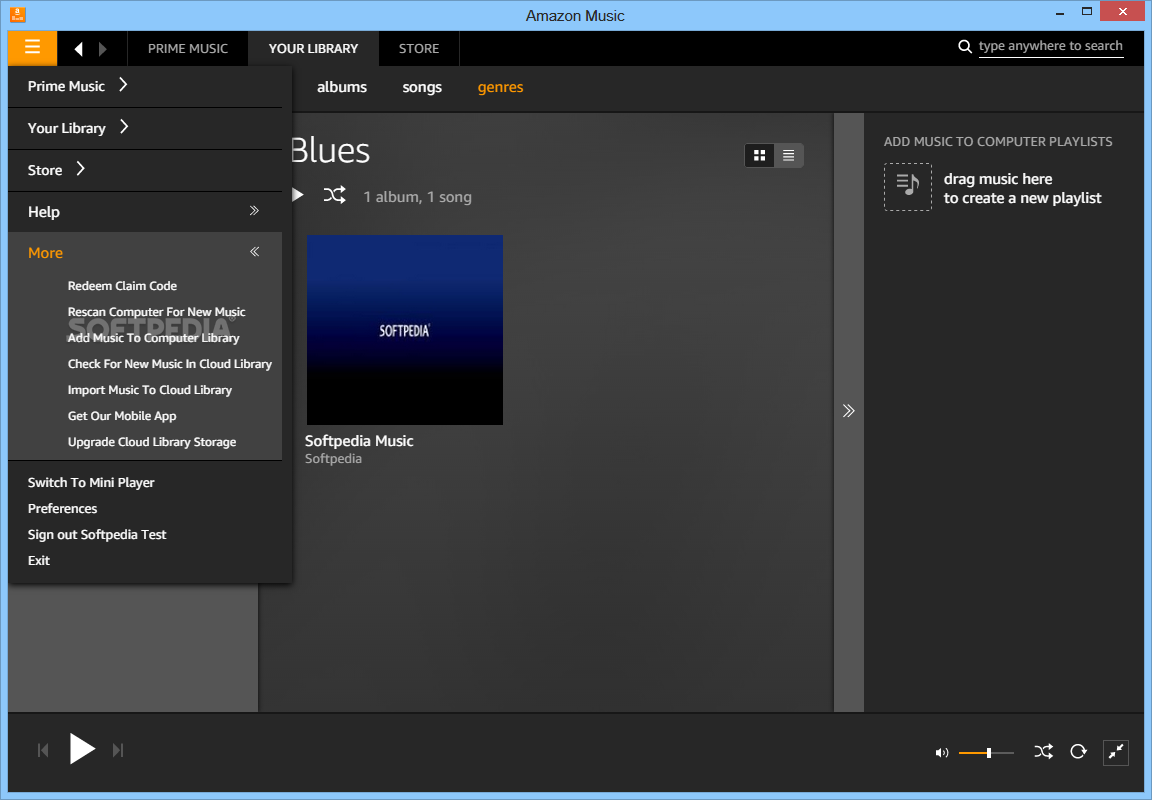
Task: Click drag music here to create playlist
Action: 1022,189
